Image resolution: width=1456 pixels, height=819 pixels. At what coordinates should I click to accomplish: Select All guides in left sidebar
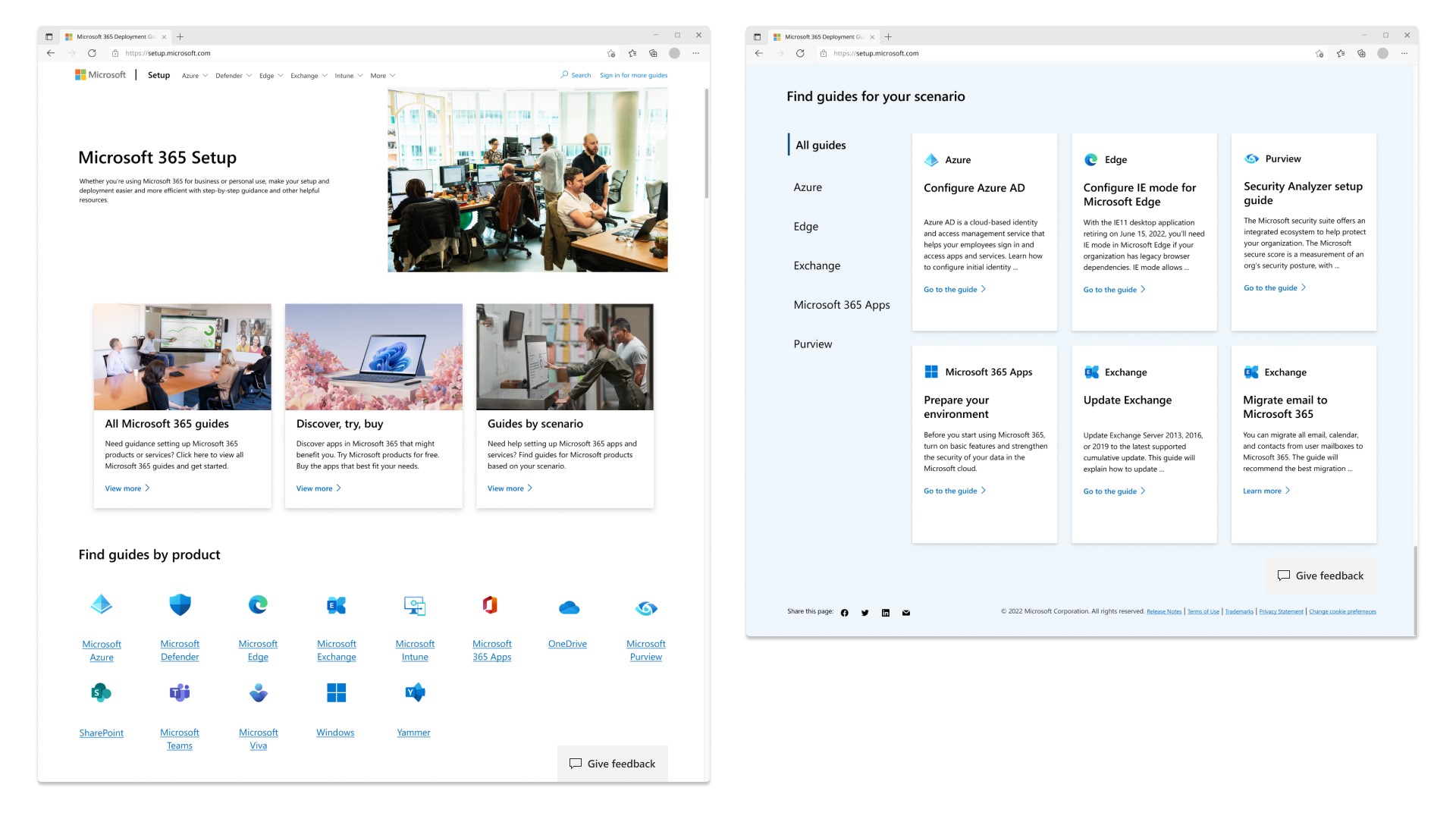tap(820, 144)
